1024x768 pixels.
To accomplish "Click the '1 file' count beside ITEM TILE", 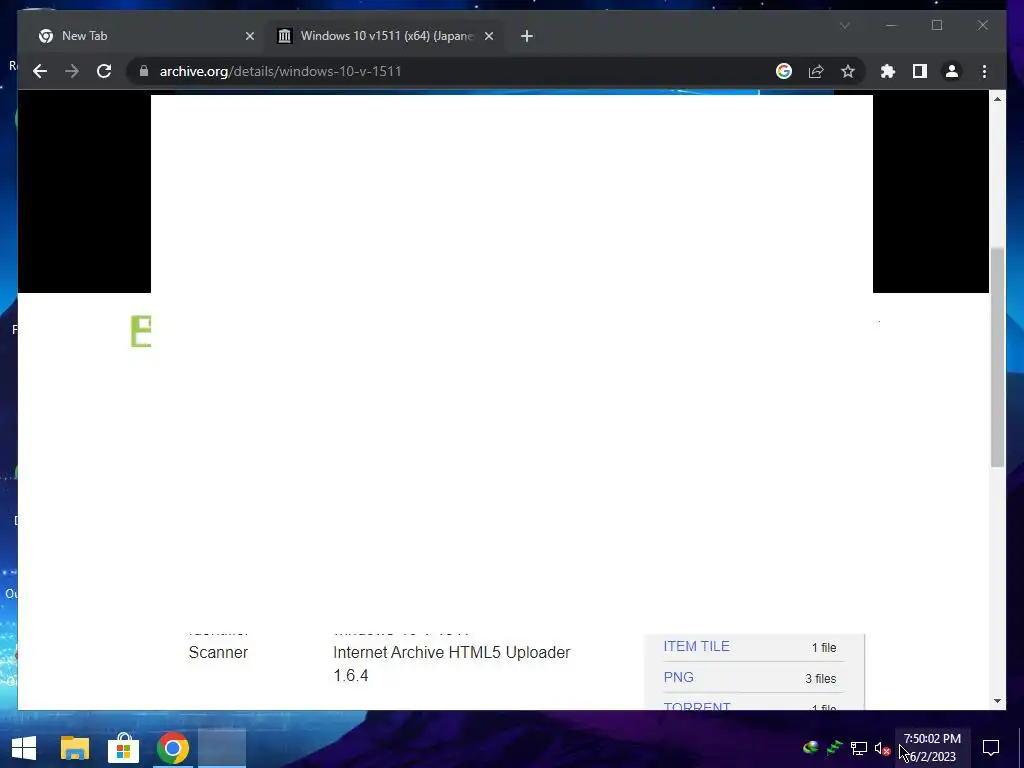I will (x=824, y=647).
